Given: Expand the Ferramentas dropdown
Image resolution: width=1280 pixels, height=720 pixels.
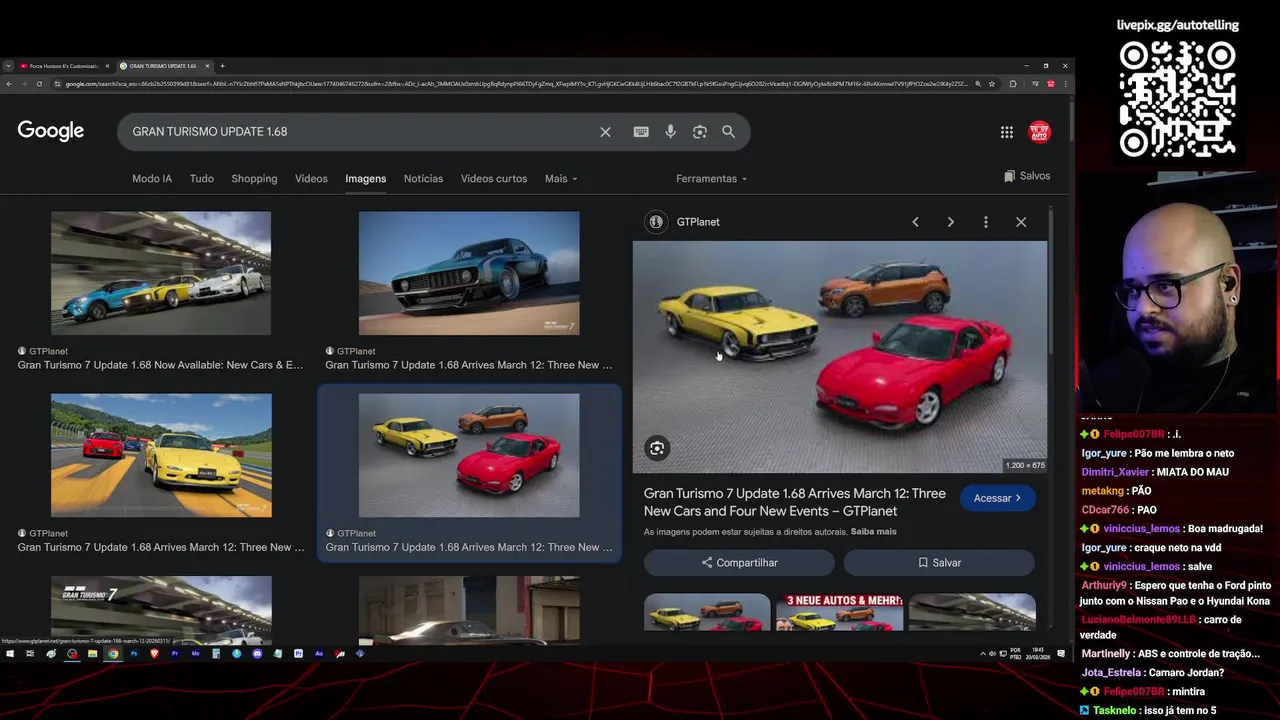Looking at the screenshot, I should tap(711, 178).
